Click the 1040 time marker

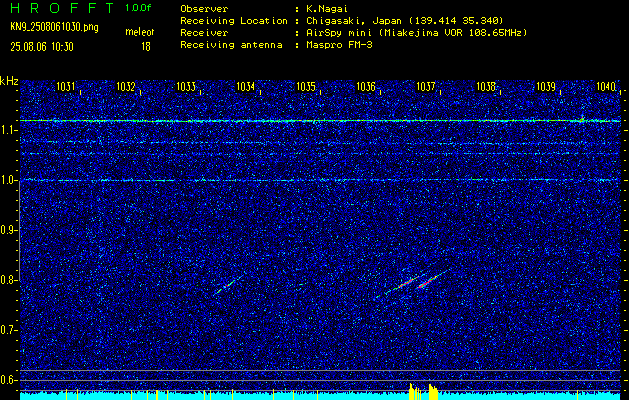[x=606, y=86]
